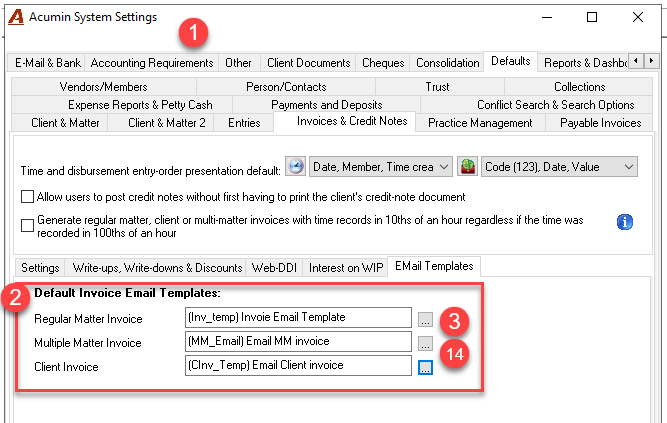Click the Multiple Matter Invoice template field

(x=298, y=341)
